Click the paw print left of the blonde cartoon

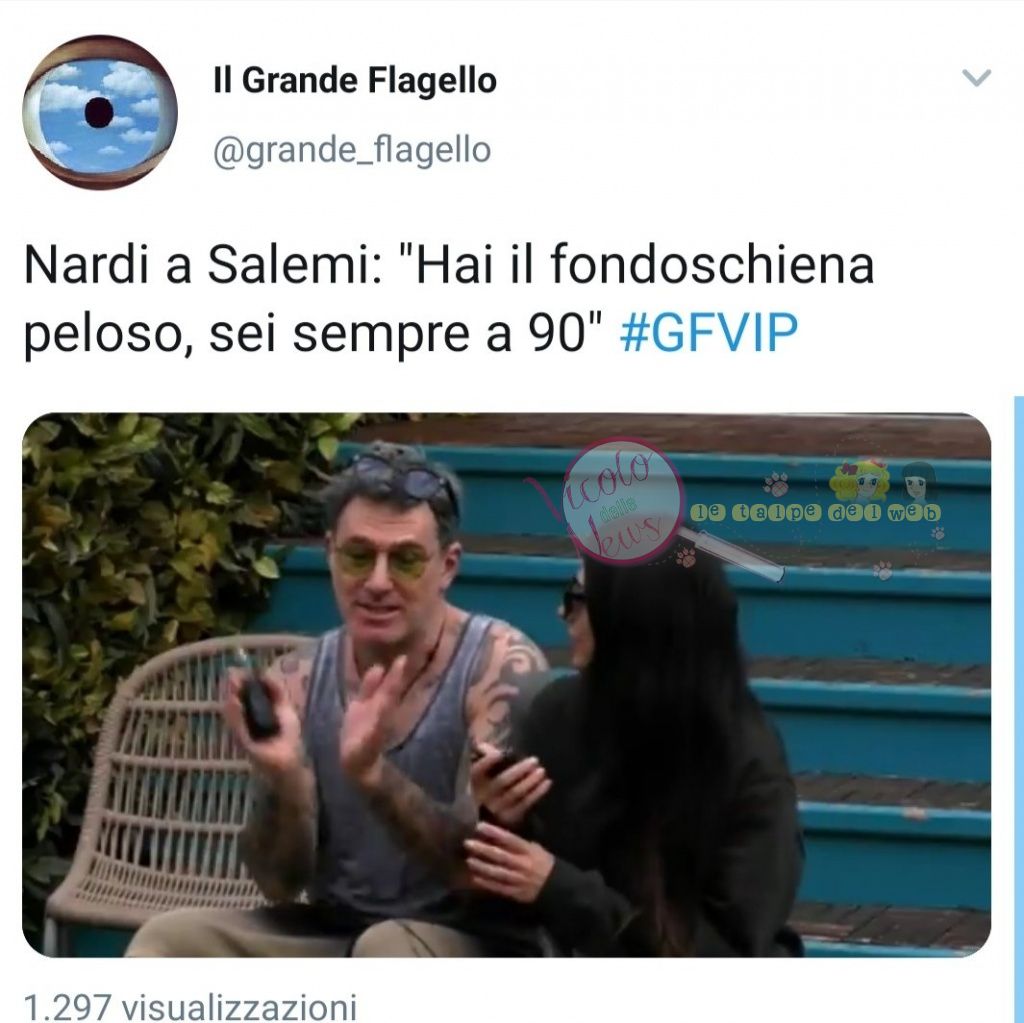(x=776, y=485)
